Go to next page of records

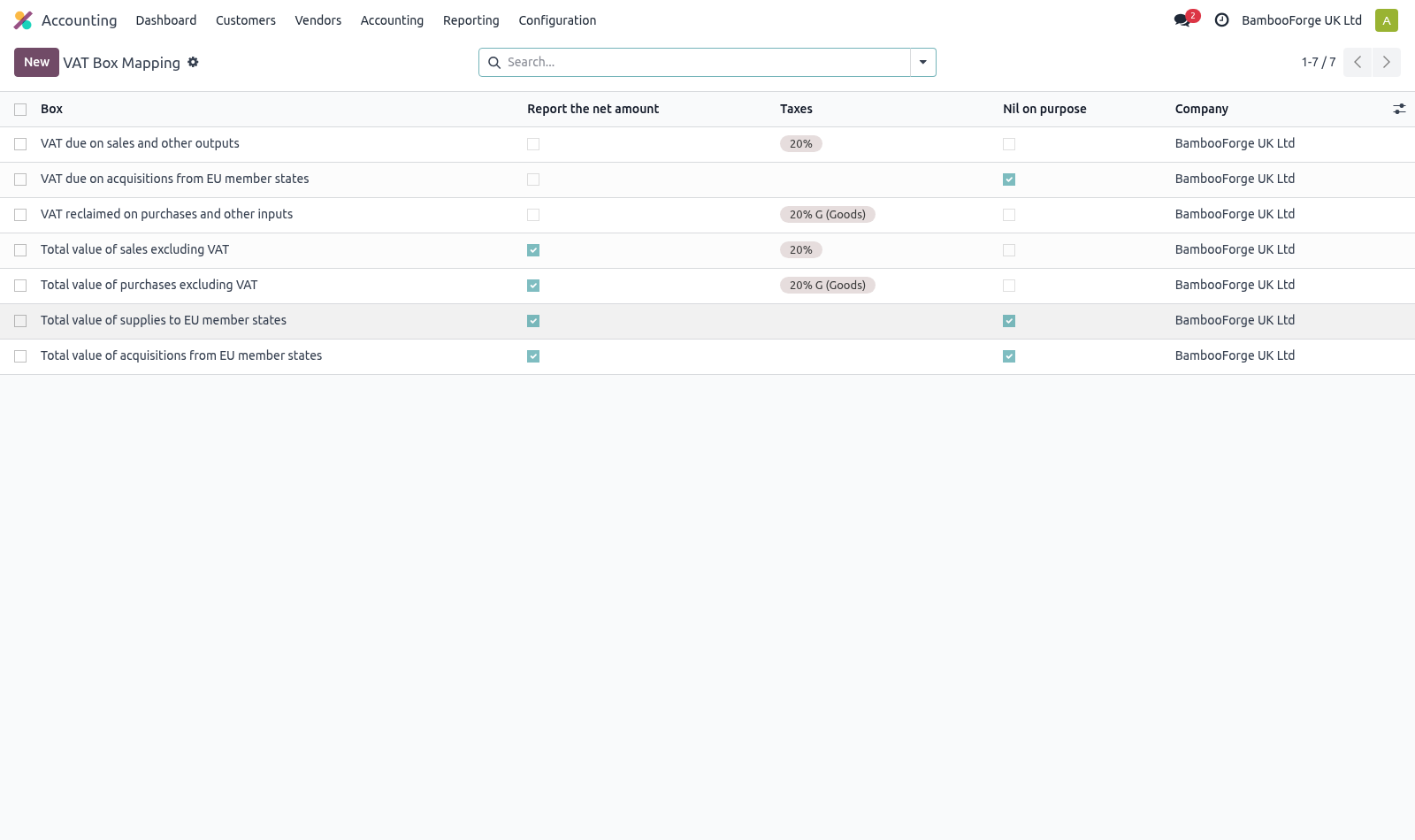(x=1387, y=62)
